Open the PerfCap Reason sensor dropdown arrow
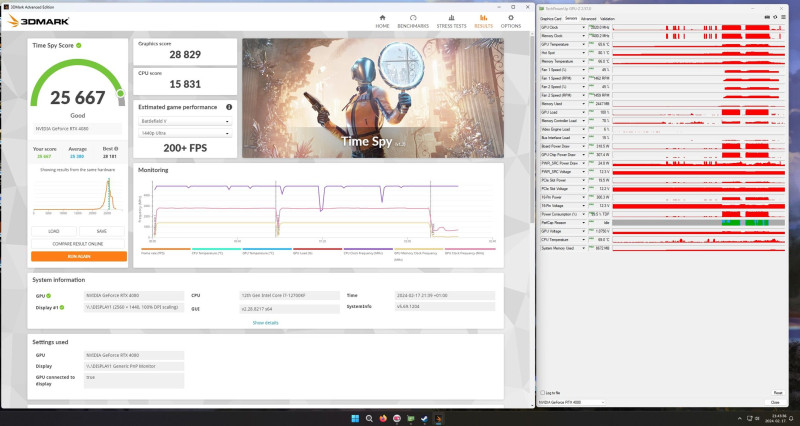This screenshot has height=426, width=800. (x=584, y=223)
